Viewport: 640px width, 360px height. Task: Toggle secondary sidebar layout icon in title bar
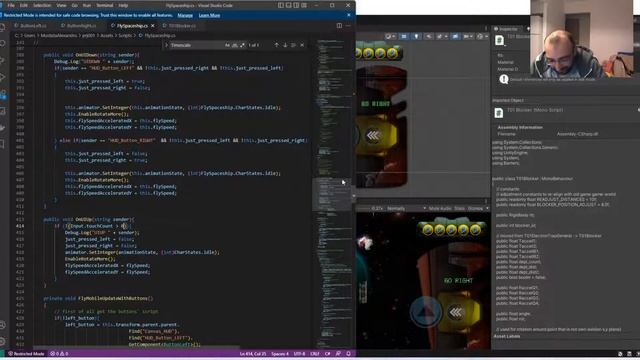[296, 5]
